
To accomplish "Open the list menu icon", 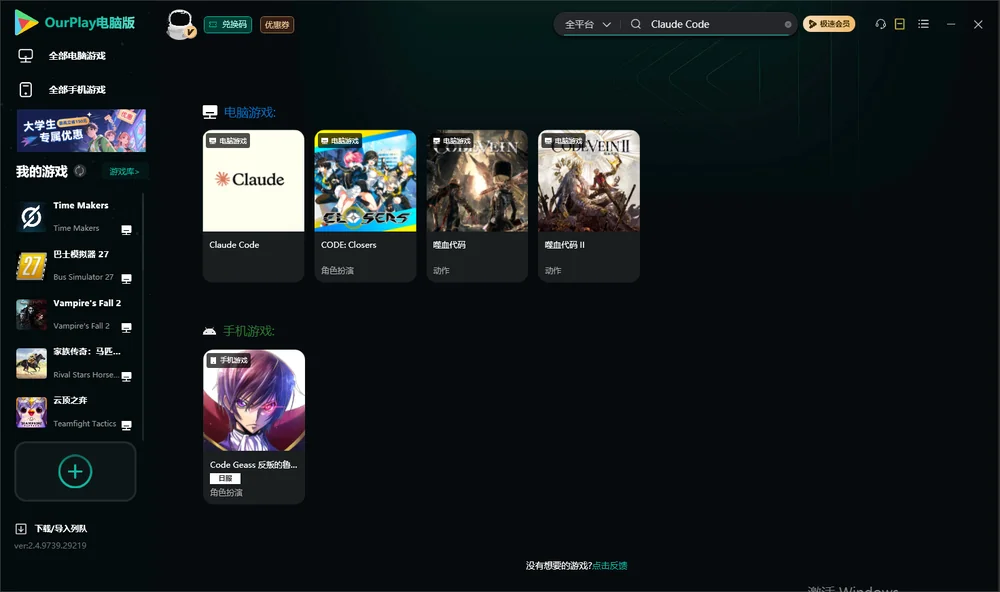I will 923,24.
